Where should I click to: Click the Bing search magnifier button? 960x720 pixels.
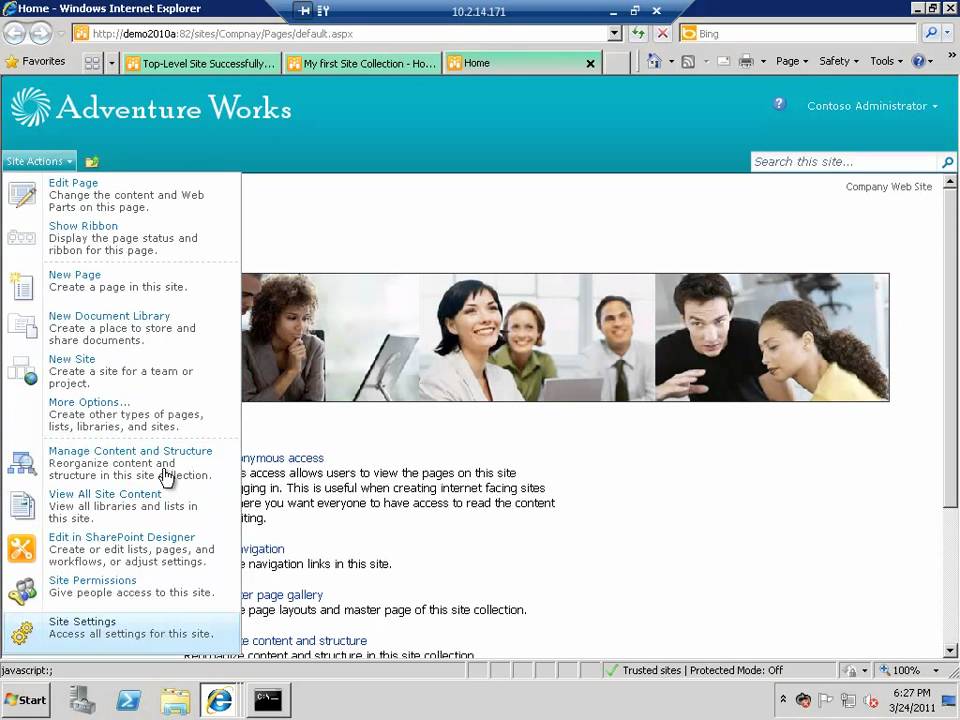pos(931,33)
